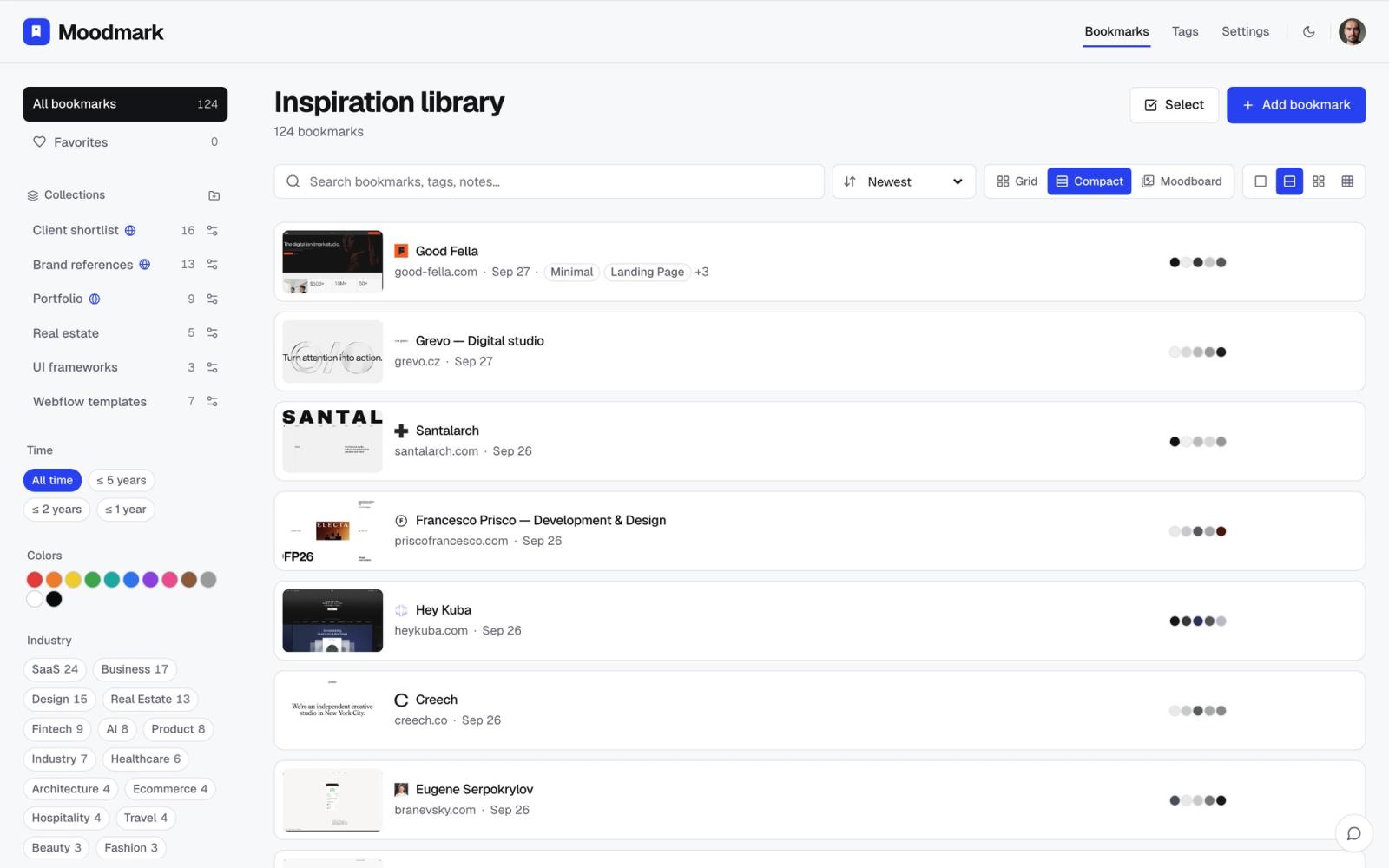Open the Hey Kuba bookmark title

443,610
